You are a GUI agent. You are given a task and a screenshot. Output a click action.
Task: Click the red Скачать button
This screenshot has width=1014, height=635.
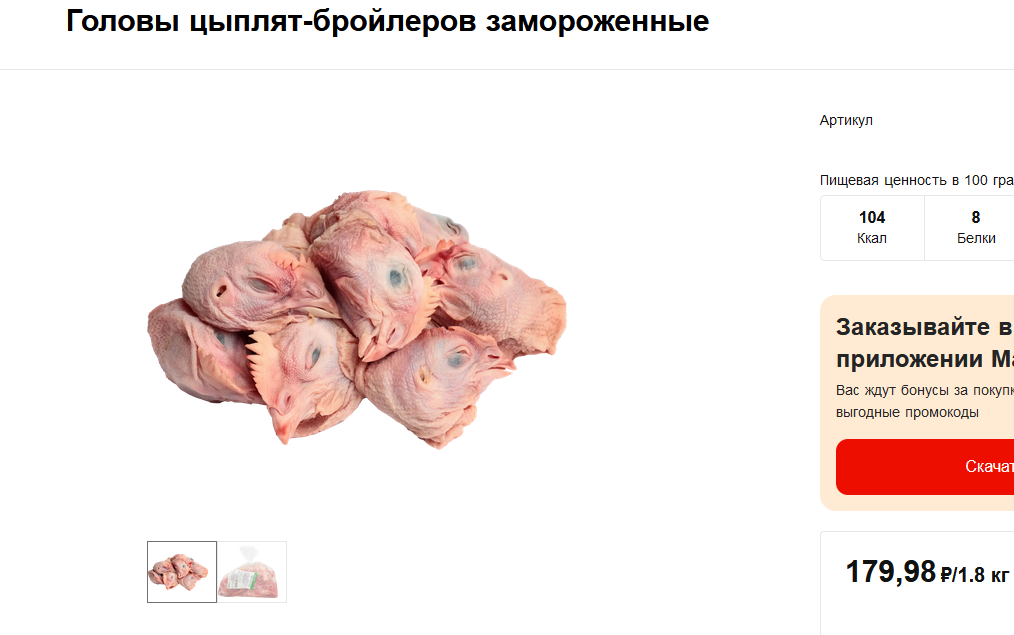(x=925, y=467)
